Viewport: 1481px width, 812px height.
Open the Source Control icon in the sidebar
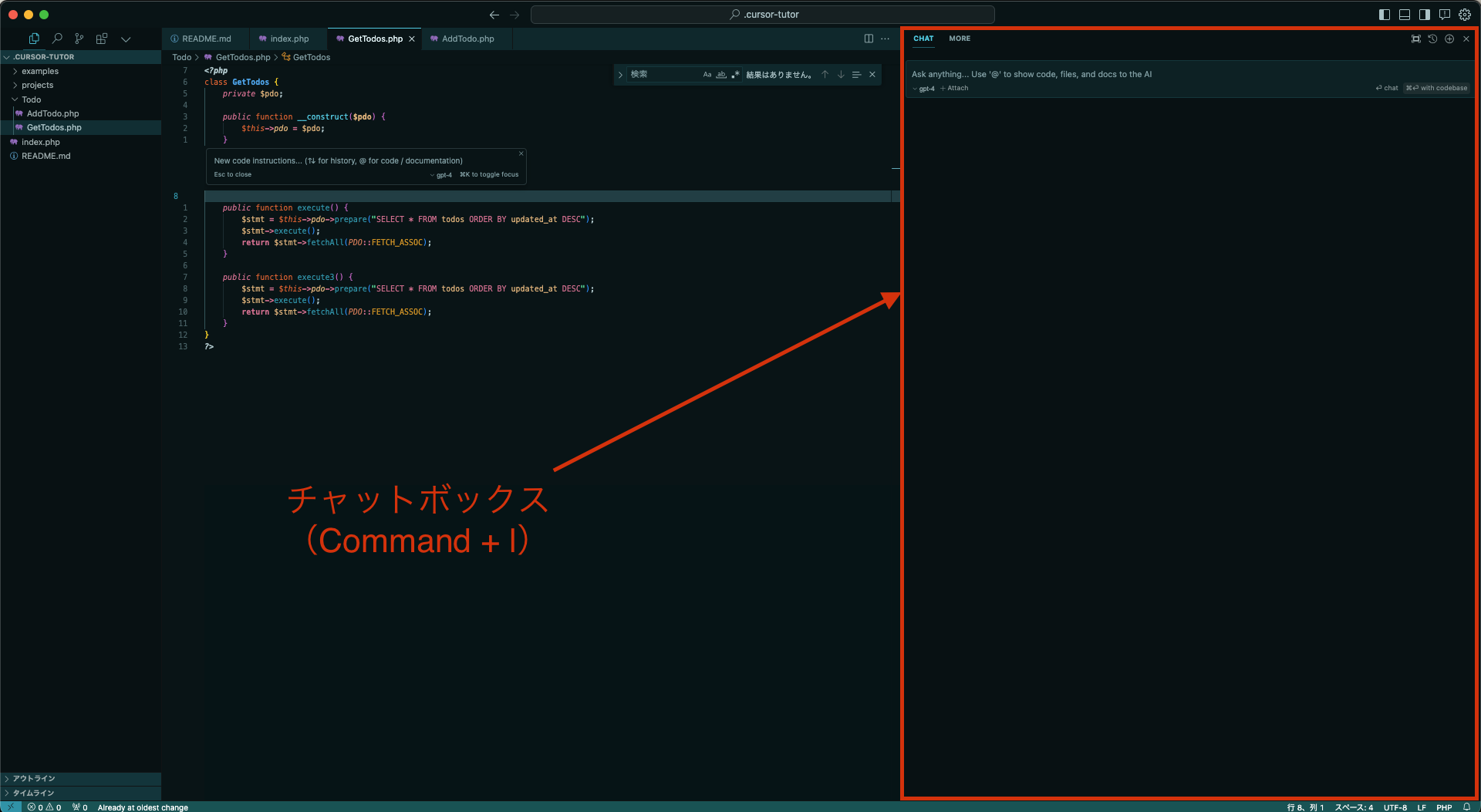(79, 39)
